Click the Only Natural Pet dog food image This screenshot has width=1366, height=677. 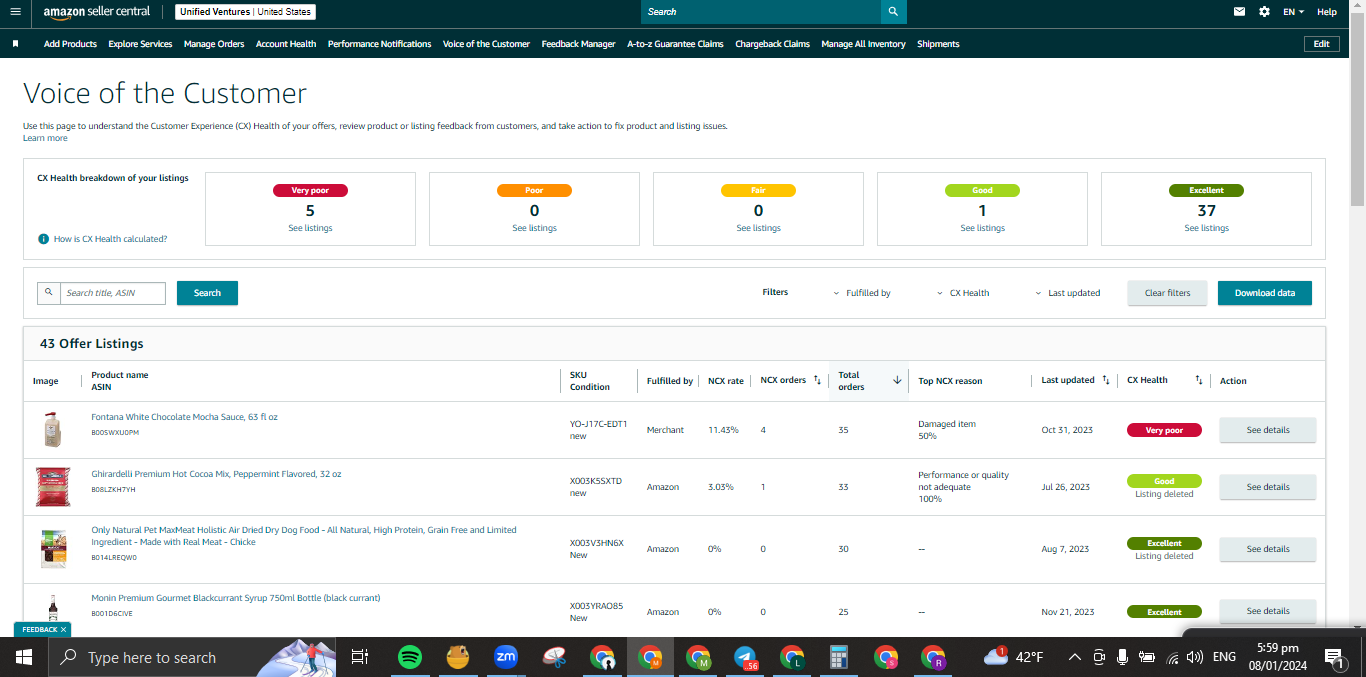[x=53, y=549]
